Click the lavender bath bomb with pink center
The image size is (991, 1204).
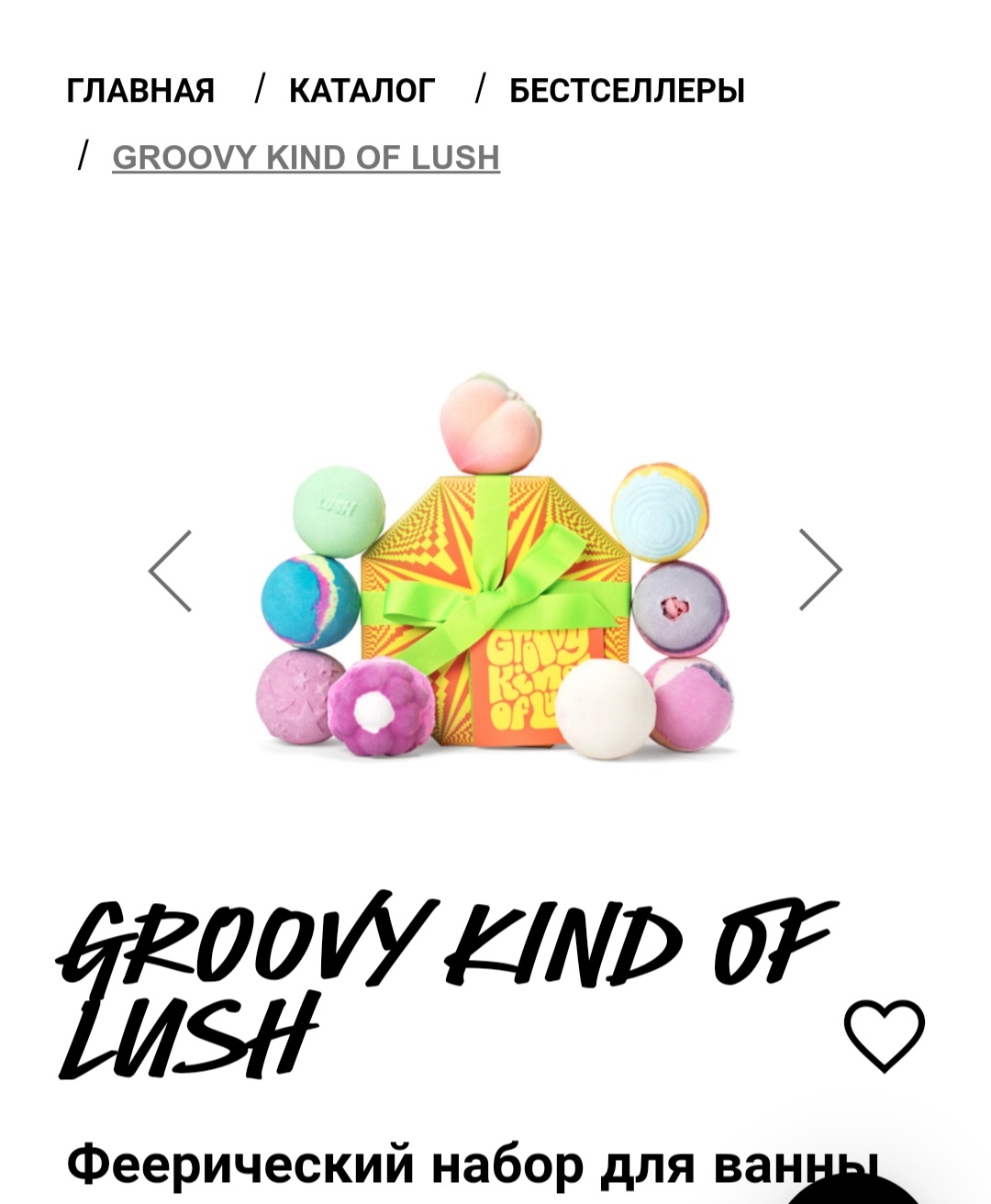[680, 608]
